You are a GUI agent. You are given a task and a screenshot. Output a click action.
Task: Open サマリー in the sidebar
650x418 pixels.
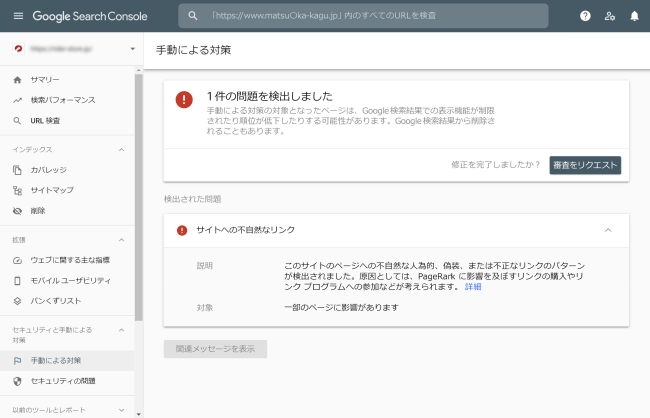45,80
